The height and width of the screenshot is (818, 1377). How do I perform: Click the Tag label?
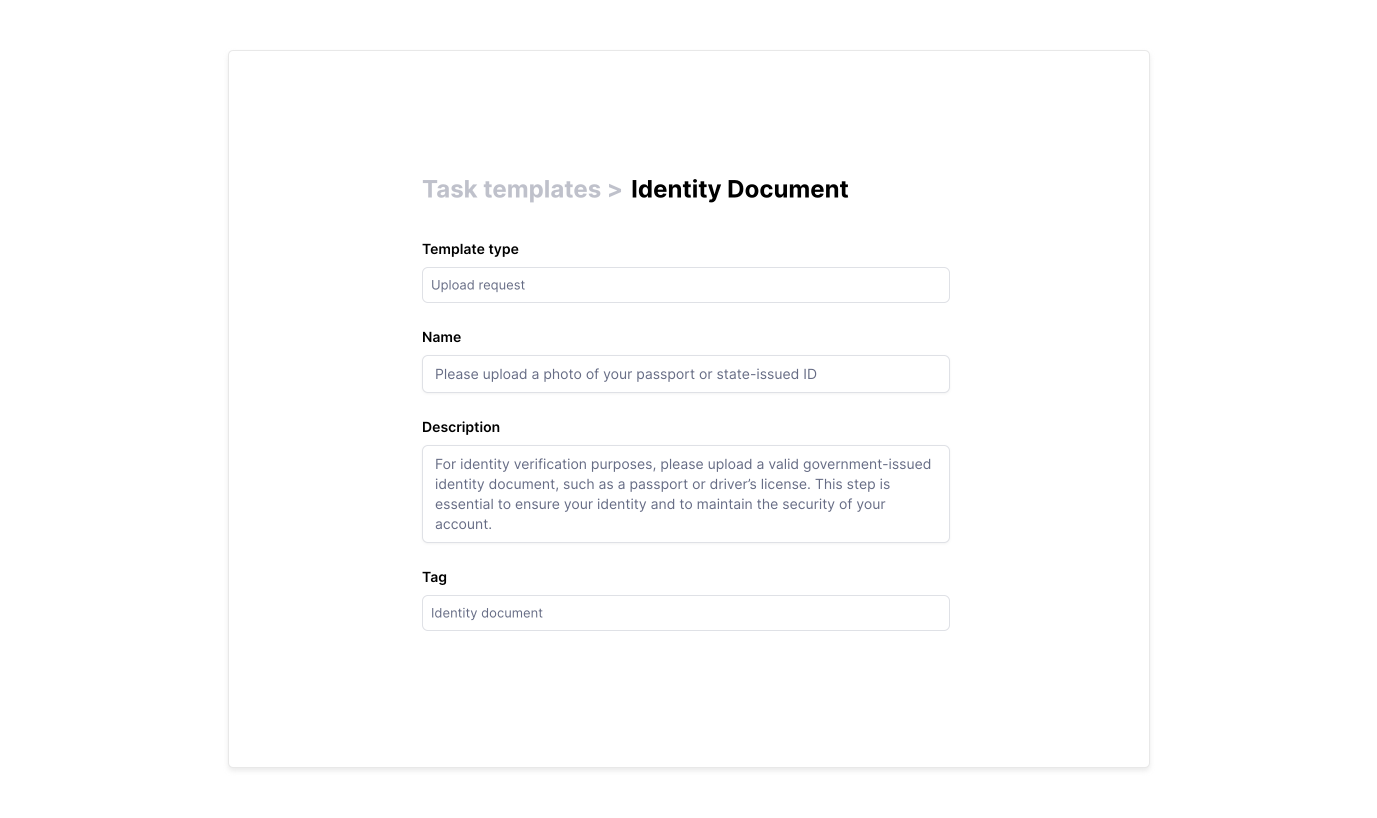pyautogui.click(x=434, y=577)
